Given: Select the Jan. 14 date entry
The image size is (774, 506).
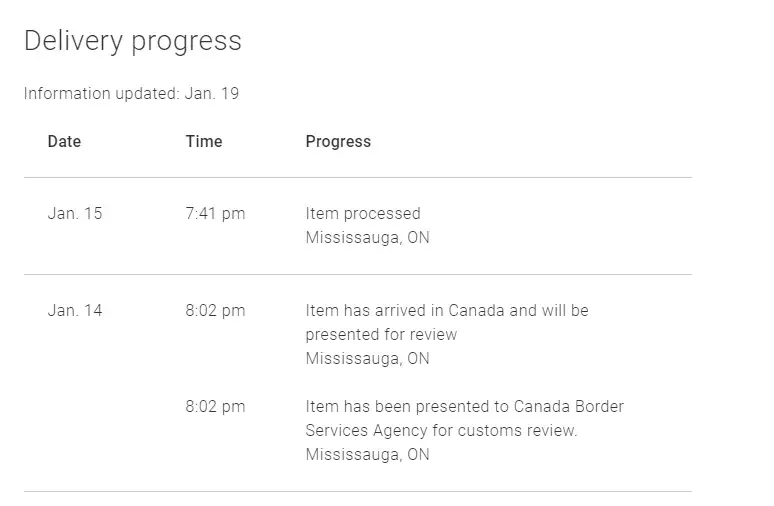Looking at the screenshot, I should (x=75, y=311).
